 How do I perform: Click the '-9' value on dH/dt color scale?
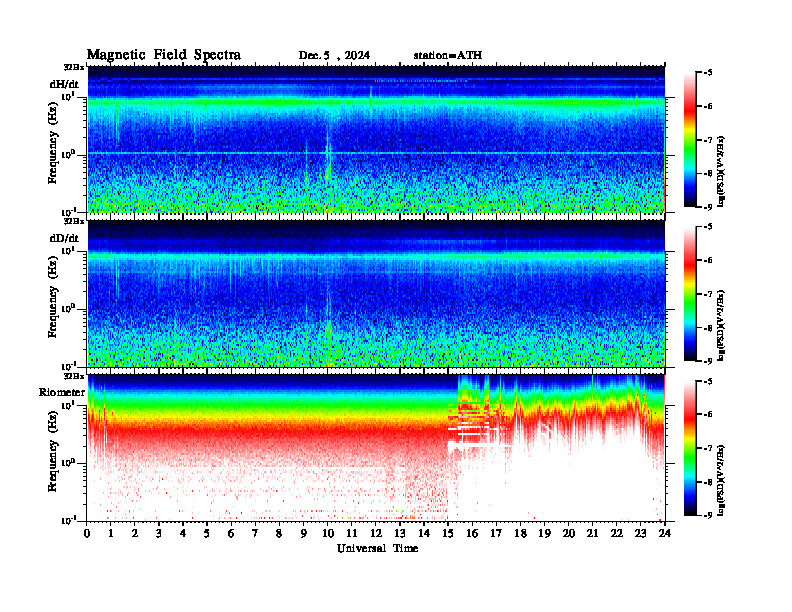708,207
